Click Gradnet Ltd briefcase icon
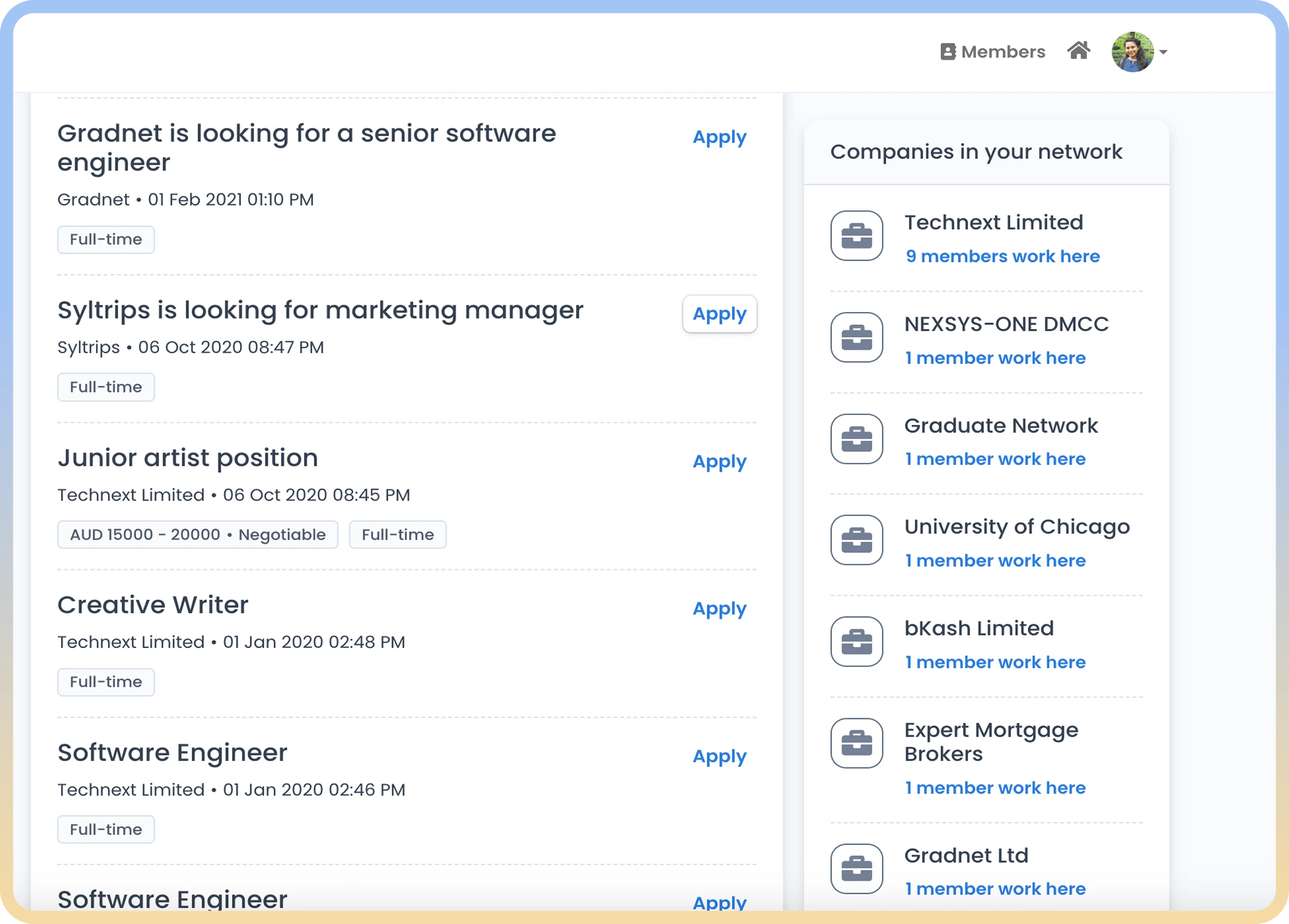 click(856, 869)
